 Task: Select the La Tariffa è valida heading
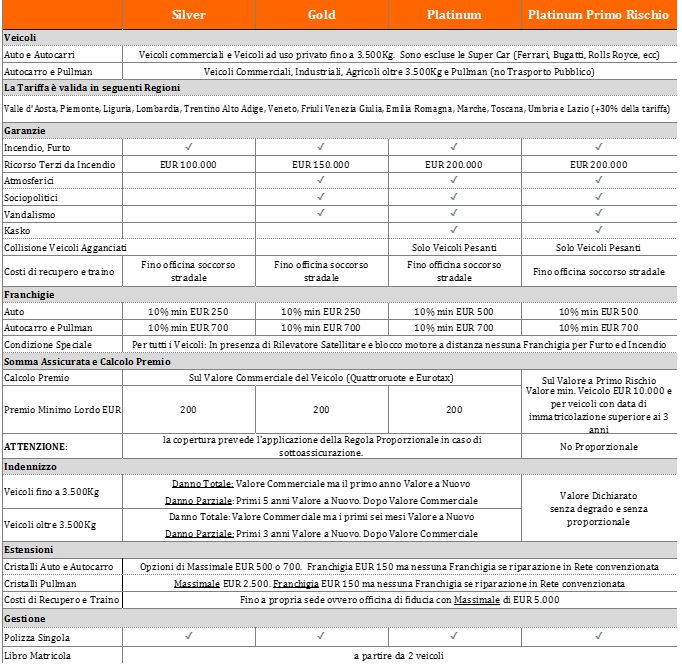click(92, 88)
